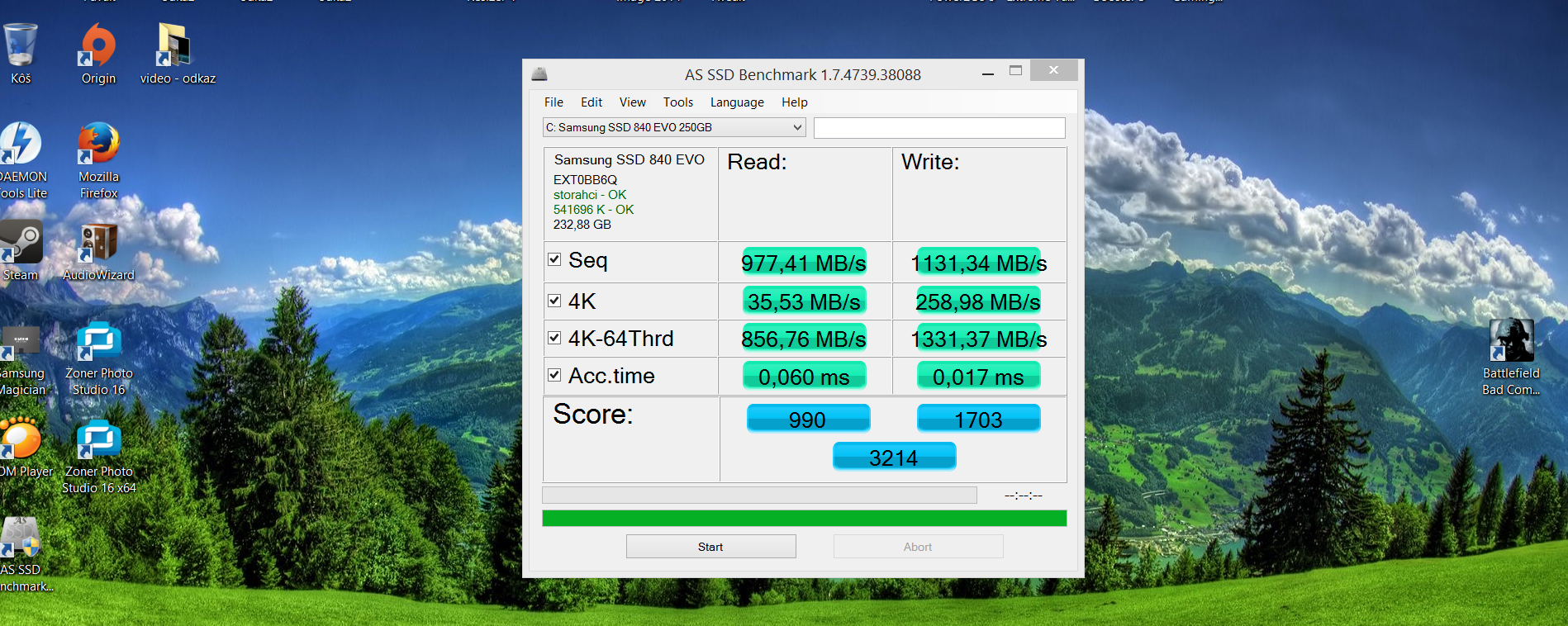Minimize the AS SSD Benchmark window
Viewport: 1568px width, 626px height.
(x=987, y=73)
